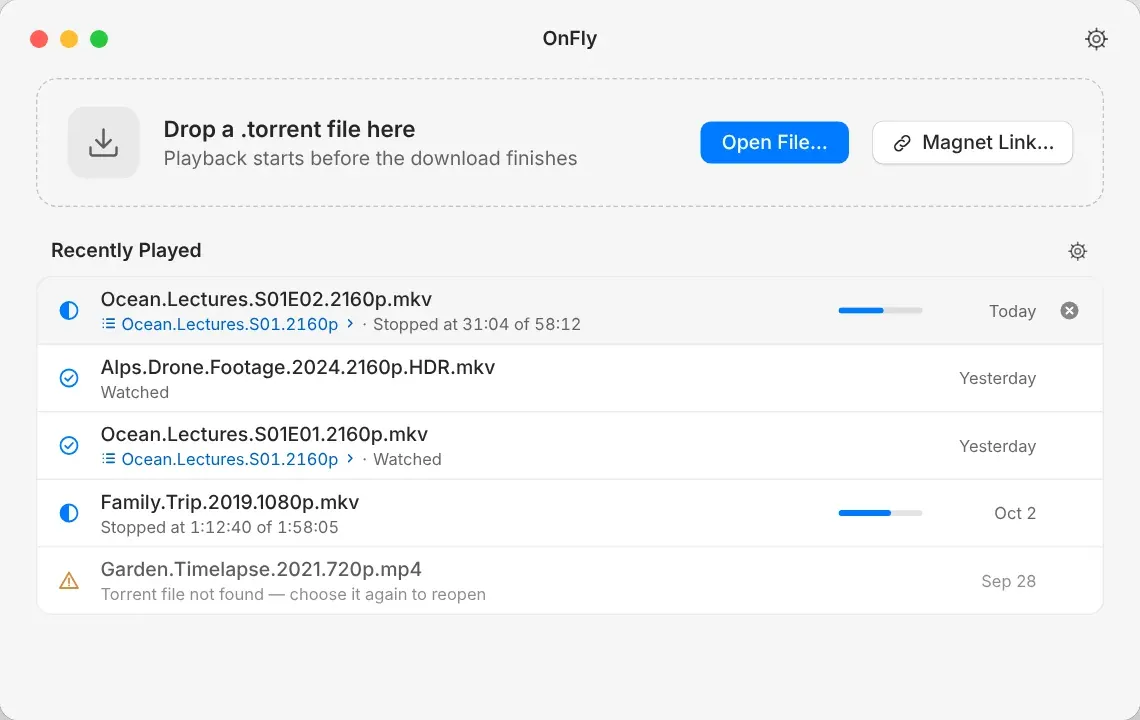Open Ocean.Lectures.S01.2160p link under S01E02
This screenshot has height=720, width=1140.
[230, 324]
